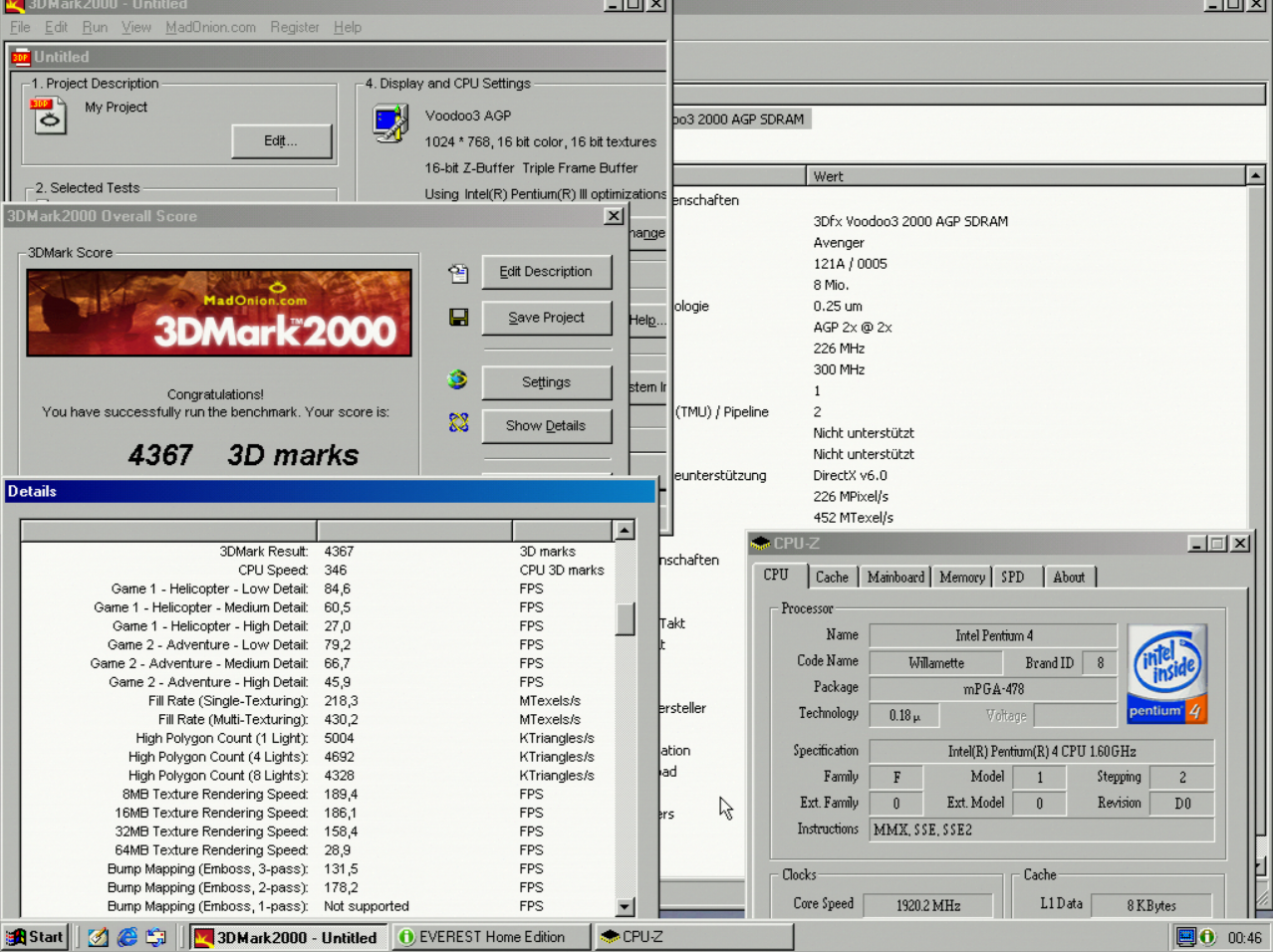Select 3DMark2000 - Untitled taskbar button
Image resolution: width=1273 pixels, height=952 pixels.
coord(289,937)
